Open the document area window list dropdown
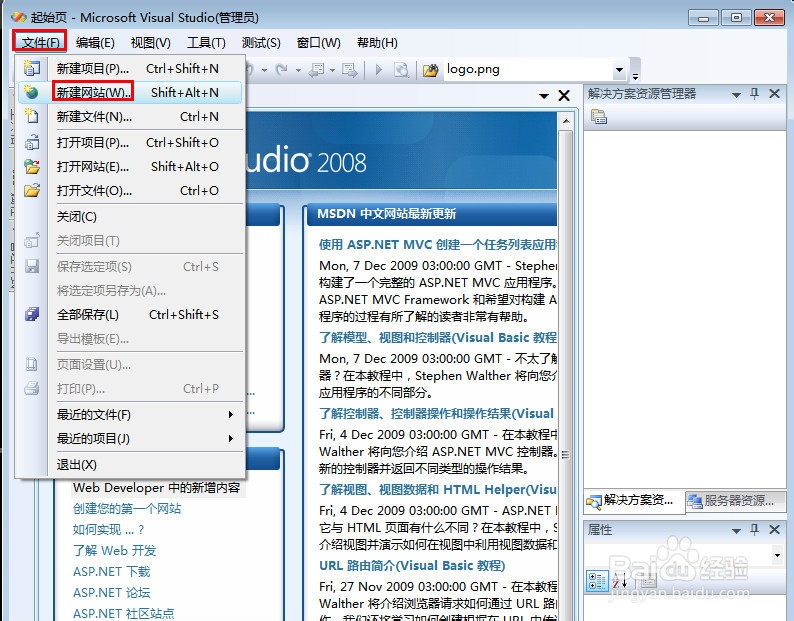 pyautogui.click(x=544, y=95)
